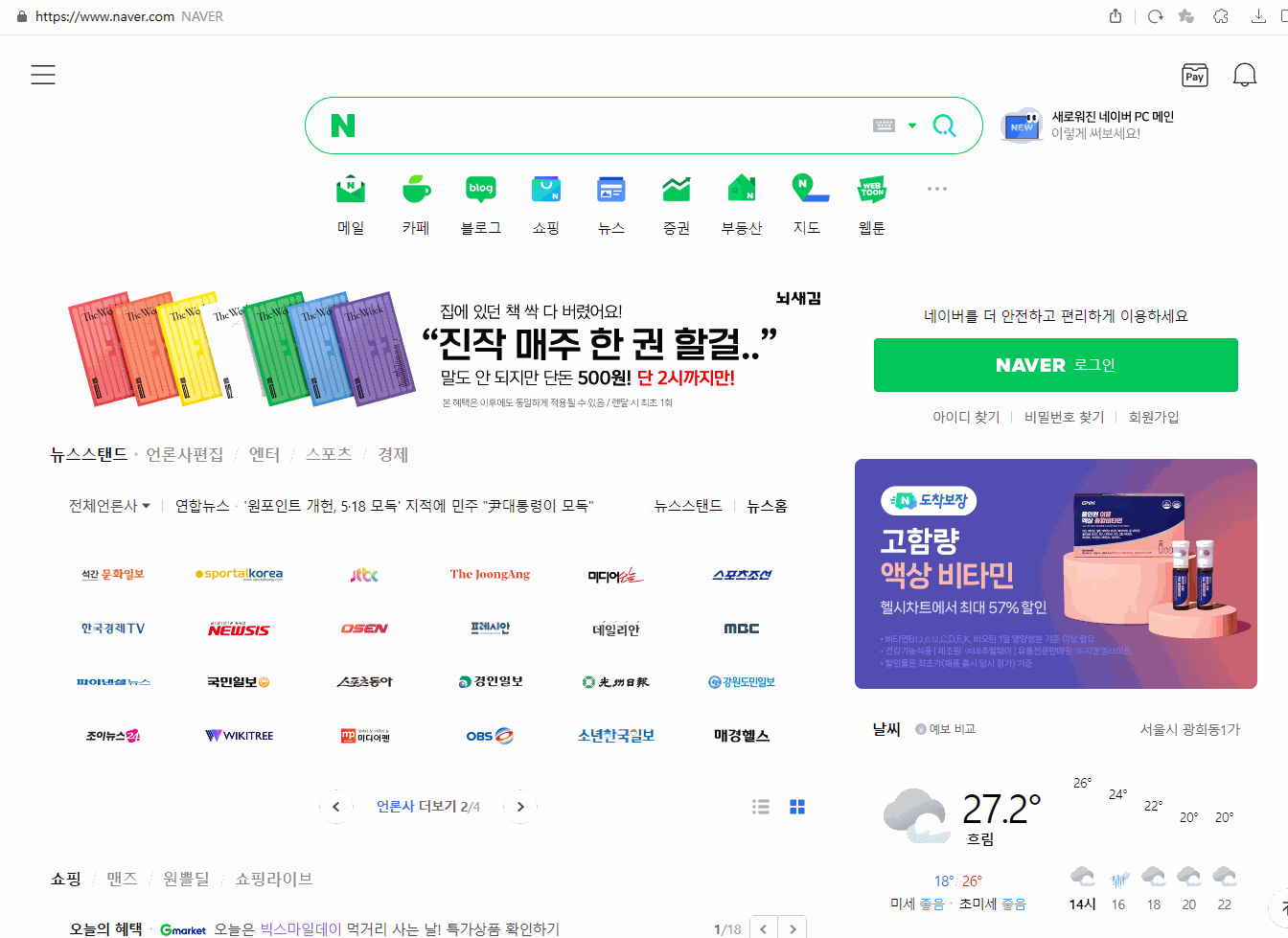Image resolution: width=1288 pixels, height=938 pixels.
Task: Open the 부동산 shortcut icon
Action: click(x=742, y=189)
